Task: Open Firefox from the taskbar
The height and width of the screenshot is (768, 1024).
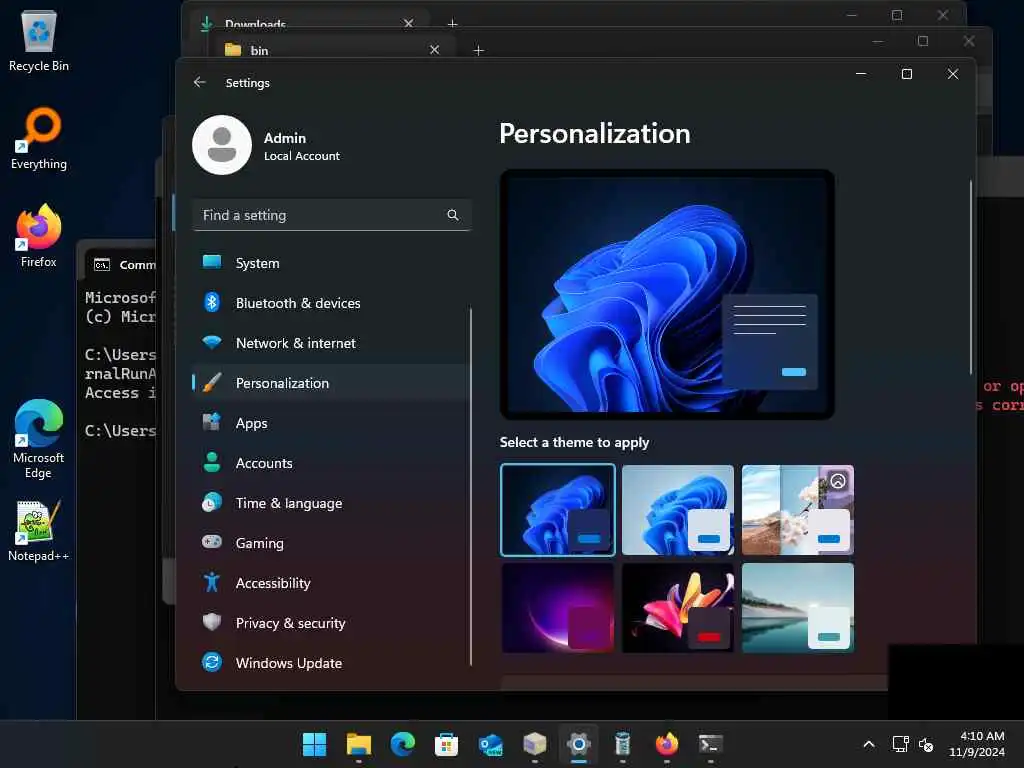Action: [x=666, y=744]
